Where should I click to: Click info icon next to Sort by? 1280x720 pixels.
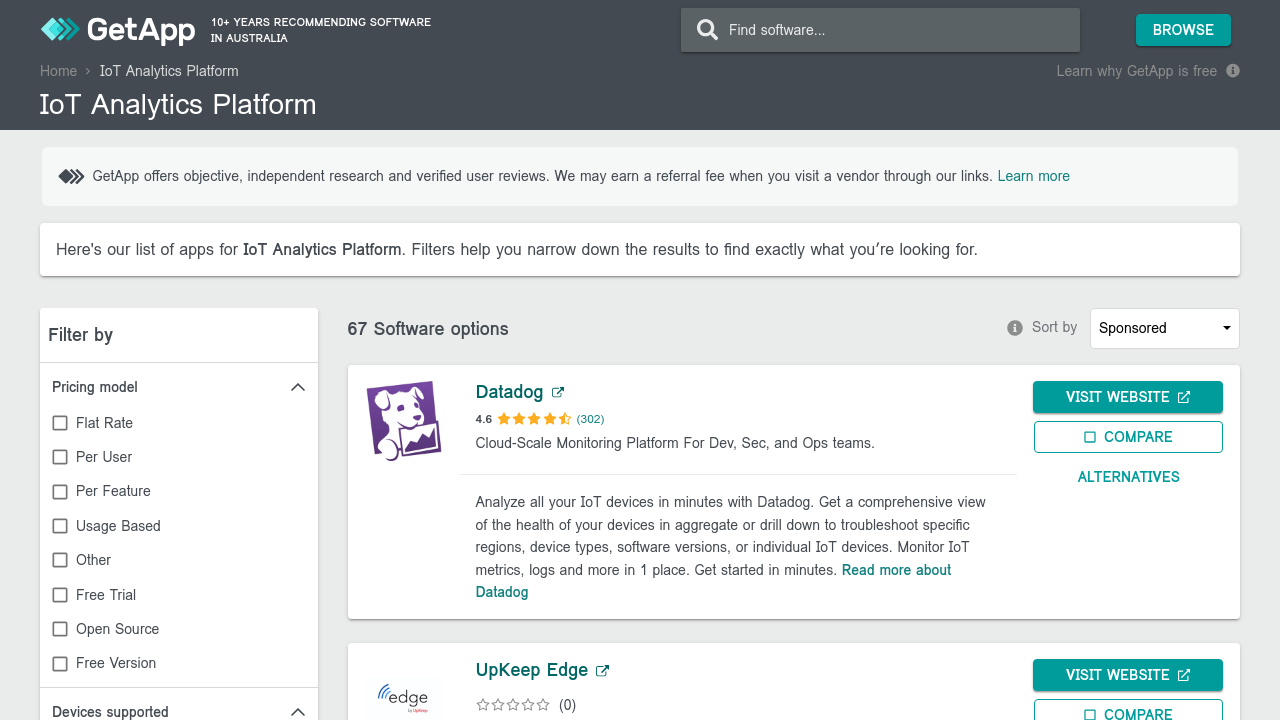[x=1015, y=328]
